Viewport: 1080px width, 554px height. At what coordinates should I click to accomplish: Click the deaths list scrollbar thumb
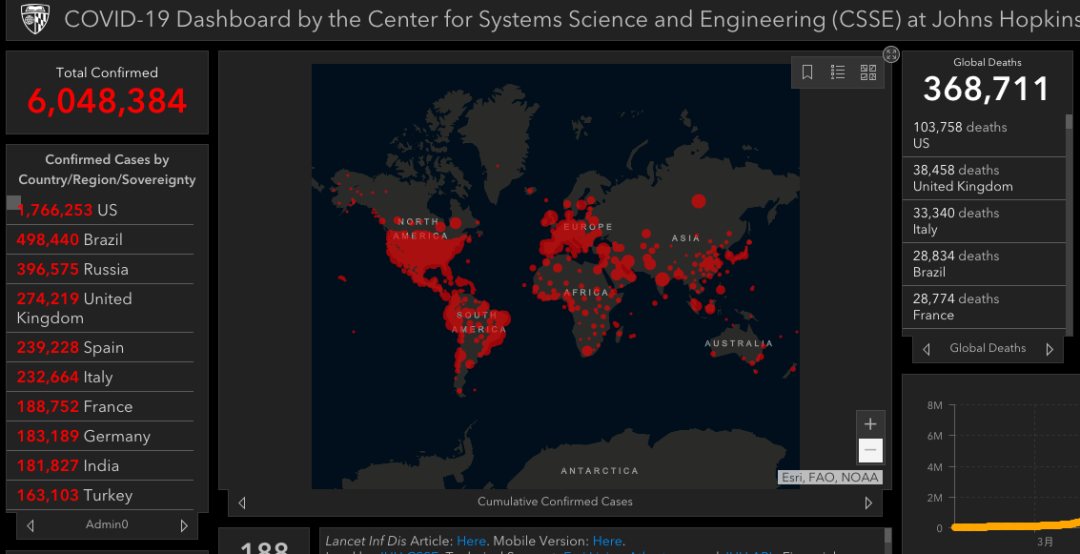pos(1069,122)
